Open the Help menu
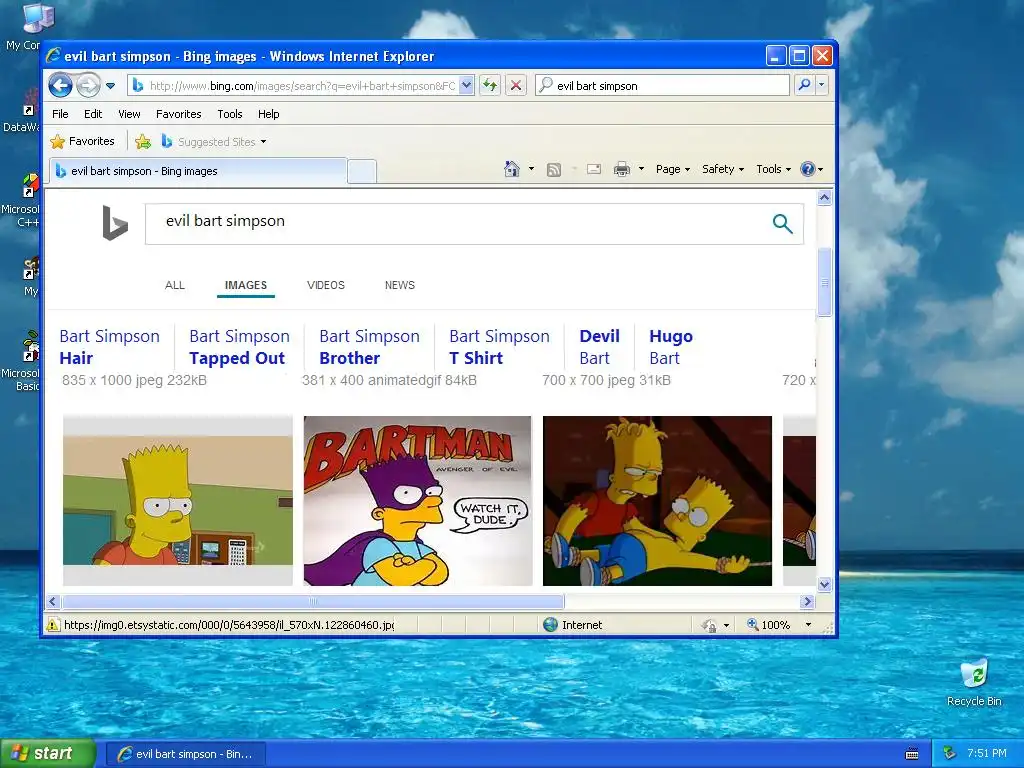Image resolution: width=1024 pixels, height=768 pixels. (x=268, y=114)
